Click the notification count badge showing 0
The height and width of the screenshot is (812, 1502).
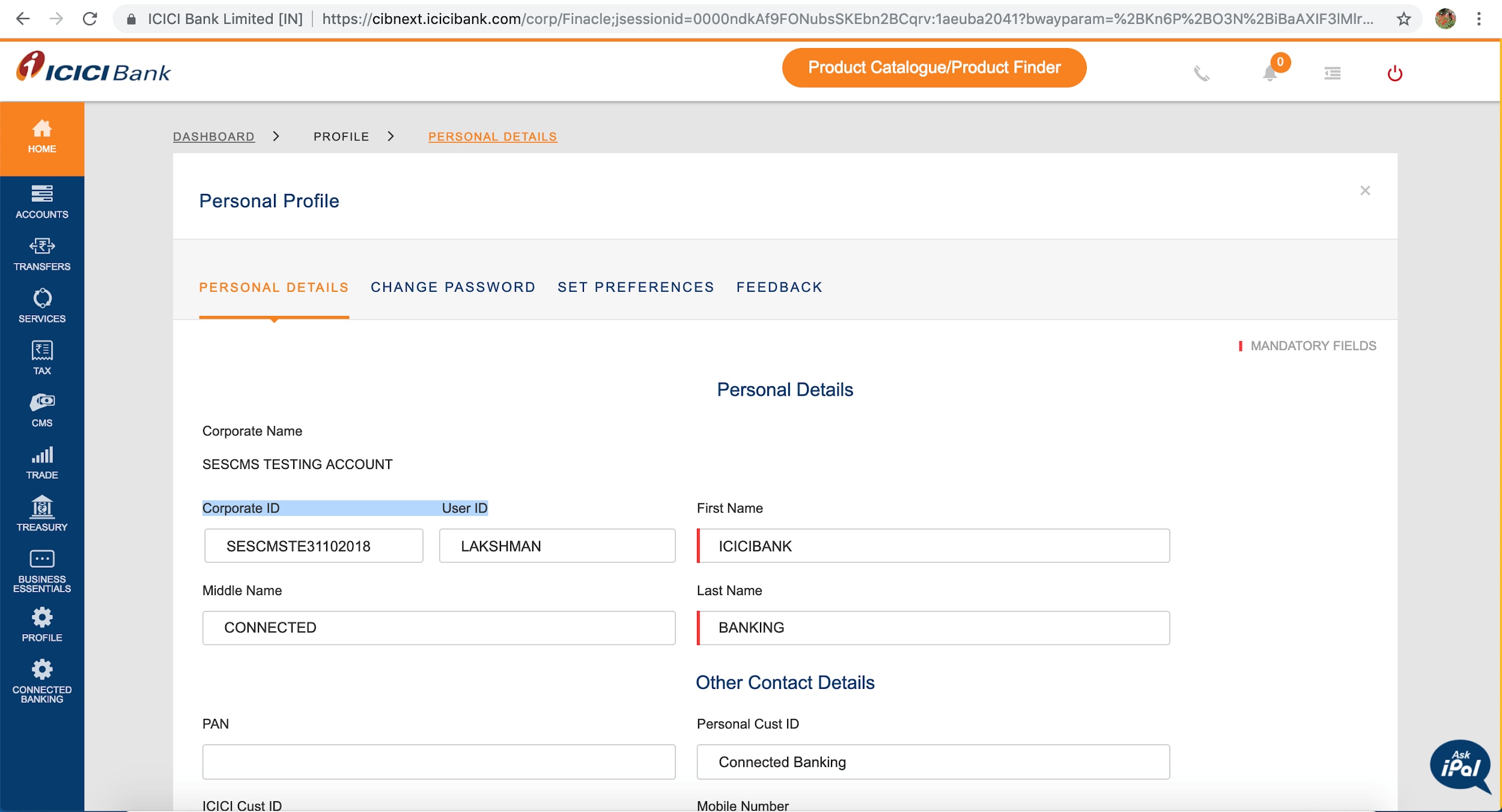tap(1280, 62)
